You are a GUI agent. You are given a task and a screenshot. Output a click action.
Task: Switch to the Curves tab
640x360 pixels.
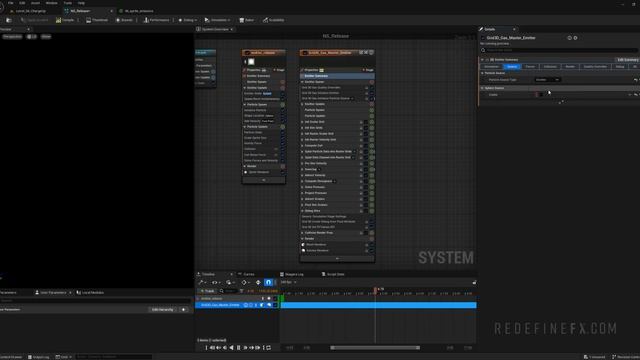tap(247, 274)
